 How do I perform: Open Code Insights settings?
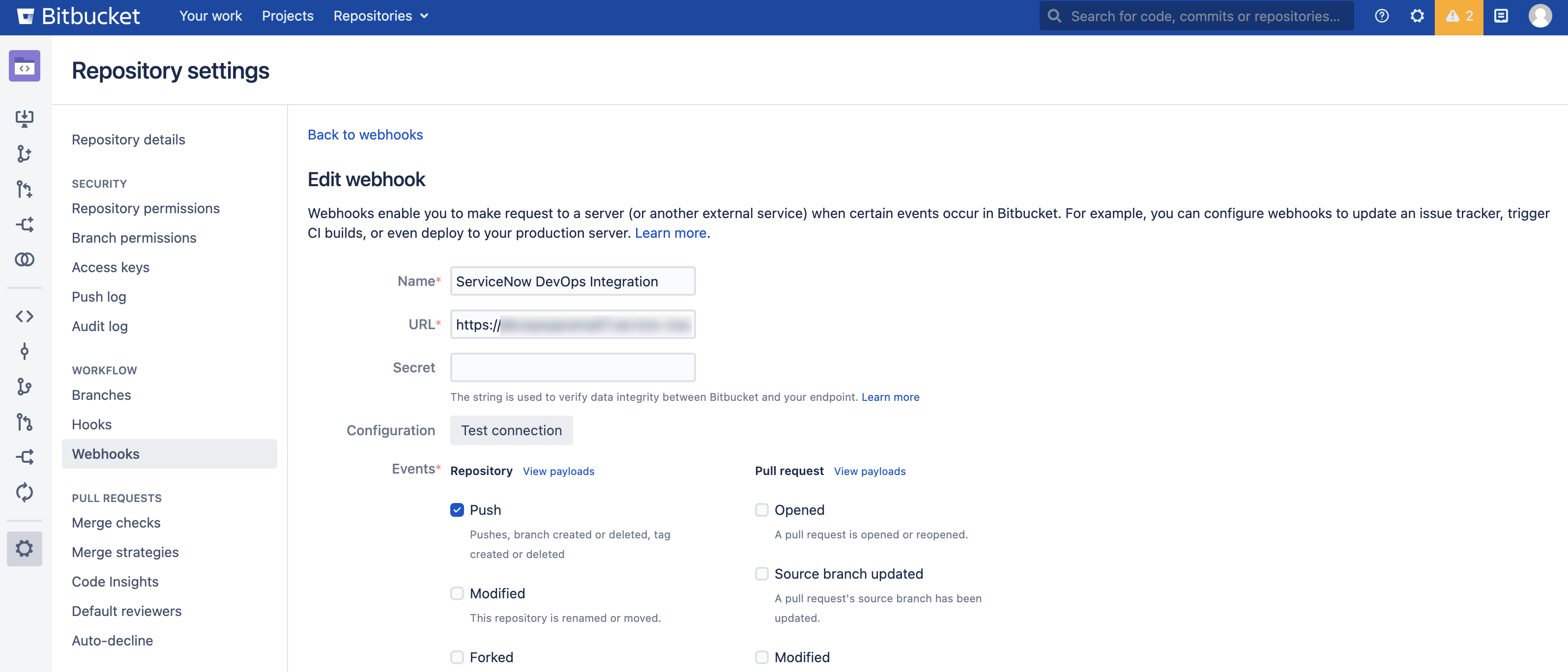115,582
